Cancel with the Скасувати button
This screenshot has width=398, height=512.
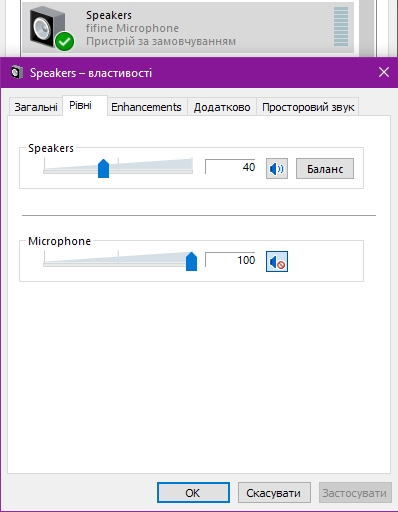click(x=274, y=493)
